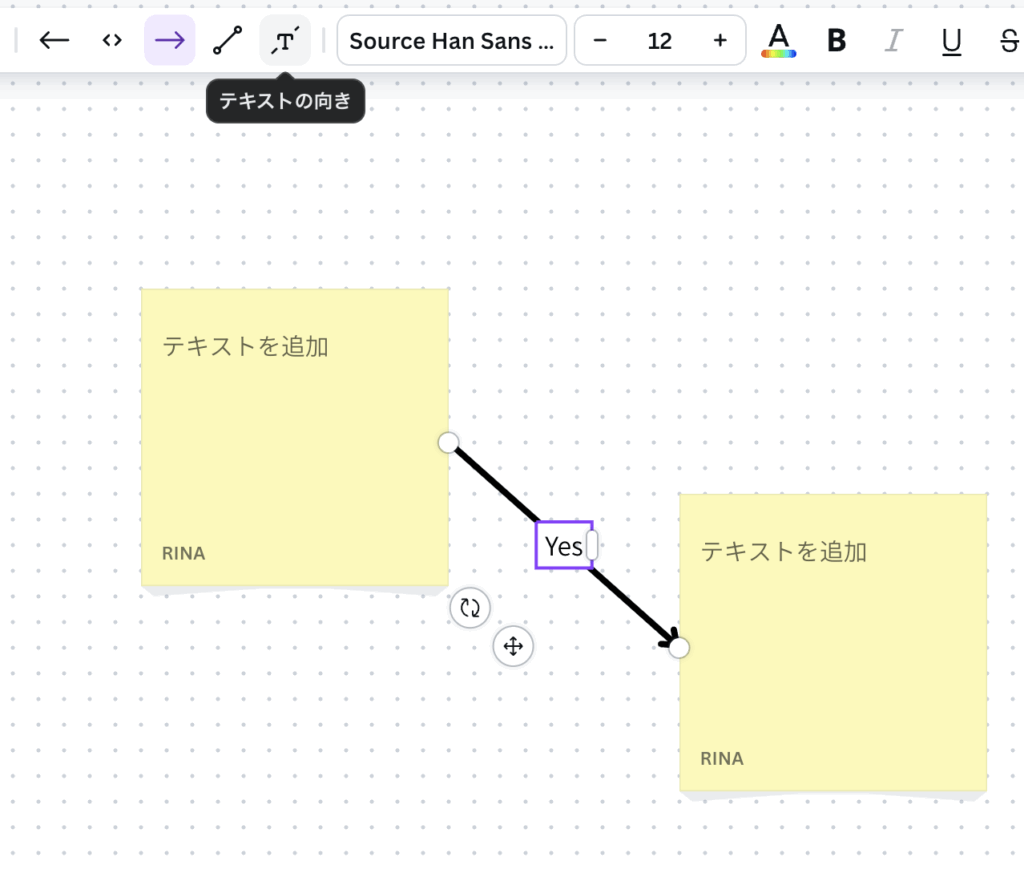The height and width of the screenshot is (869, 1024).
Task: Select the right-pointing arrow line style
Action: point(169,40)
